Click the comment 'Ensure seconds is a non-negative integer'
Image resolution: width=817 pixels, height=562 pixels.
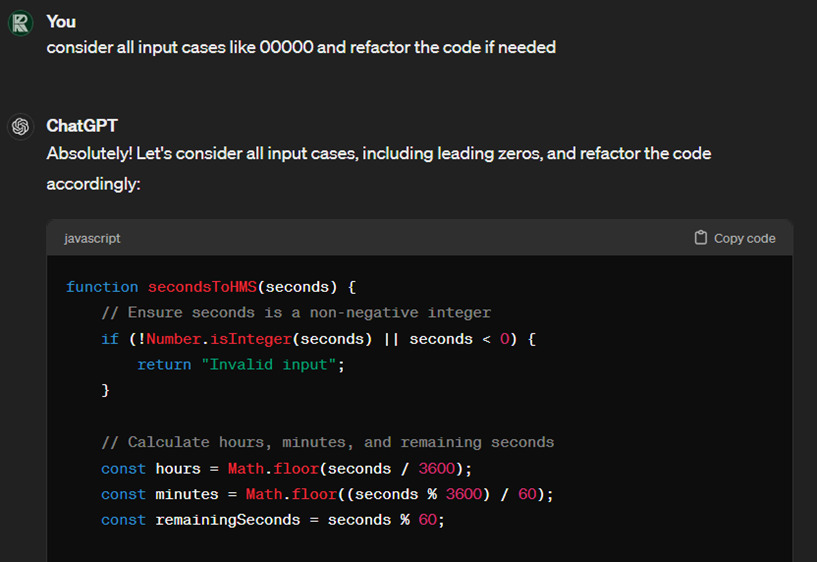pos(296,313)
